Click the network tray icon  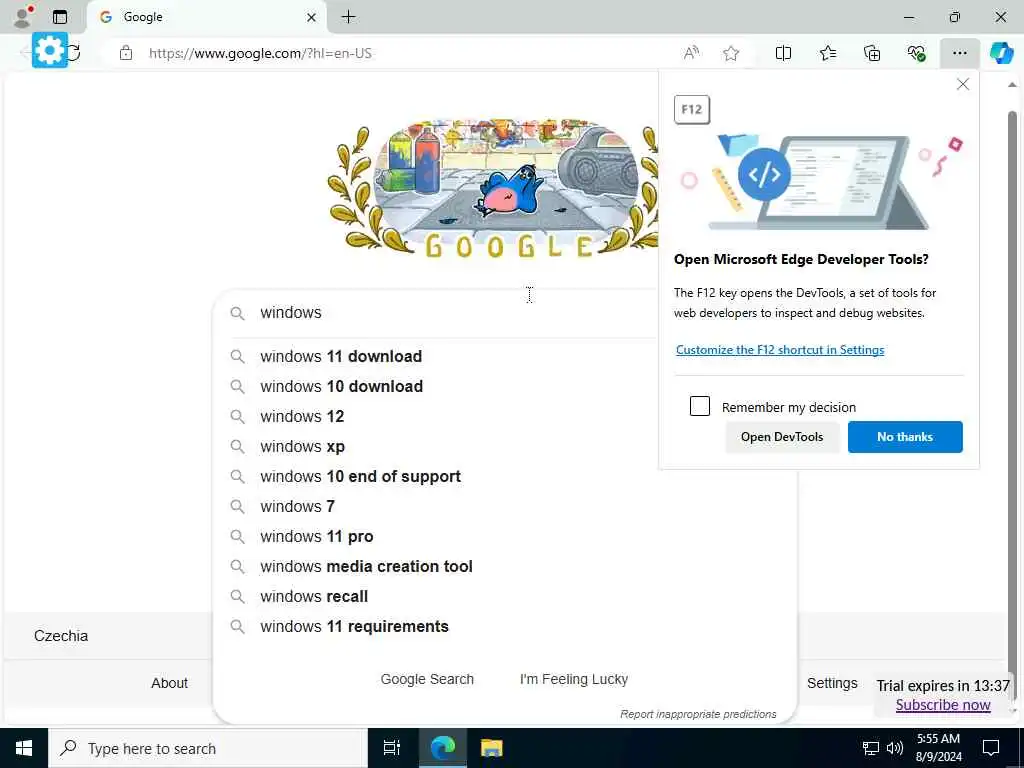(x=871, y=748)
